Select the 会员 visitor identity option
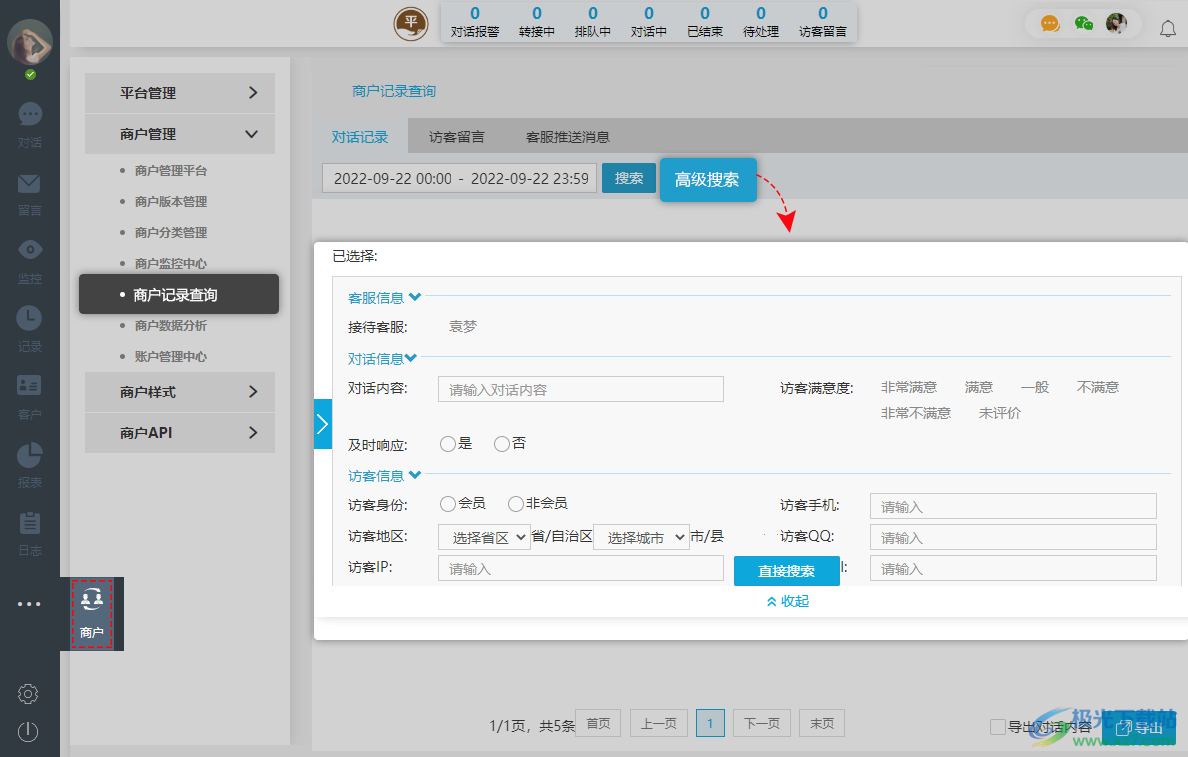 point(448,504)
